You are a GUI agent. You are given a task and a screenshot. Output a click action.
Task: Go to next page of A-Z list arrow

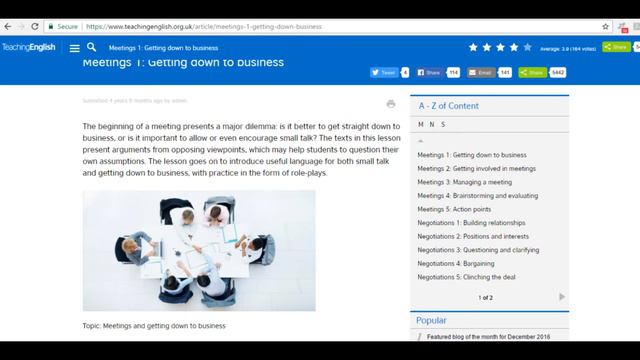click(x=562, y=297)
